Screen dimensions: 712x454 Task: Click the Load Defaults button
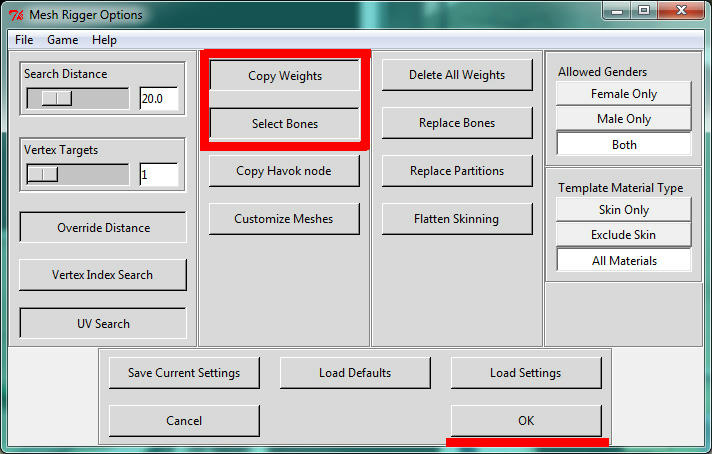point(355,373)
